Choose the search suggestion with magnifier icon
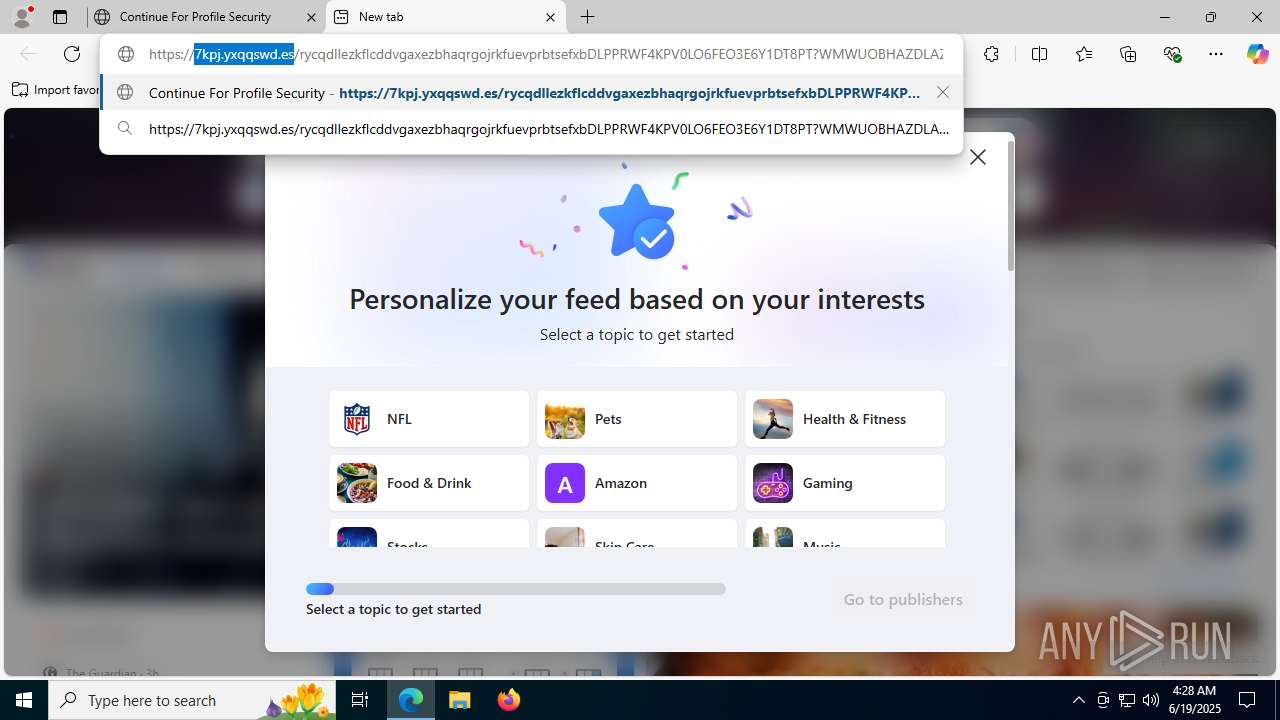 coord(531,129)
